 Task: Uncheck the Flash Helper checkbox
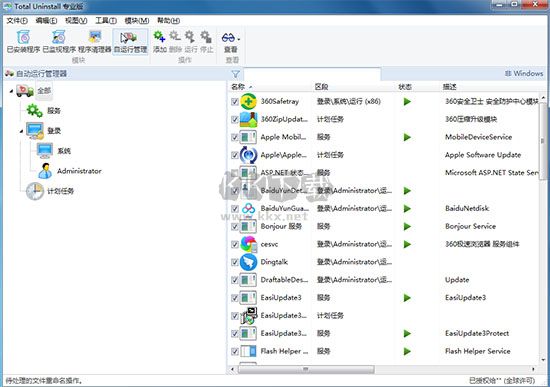235,352
